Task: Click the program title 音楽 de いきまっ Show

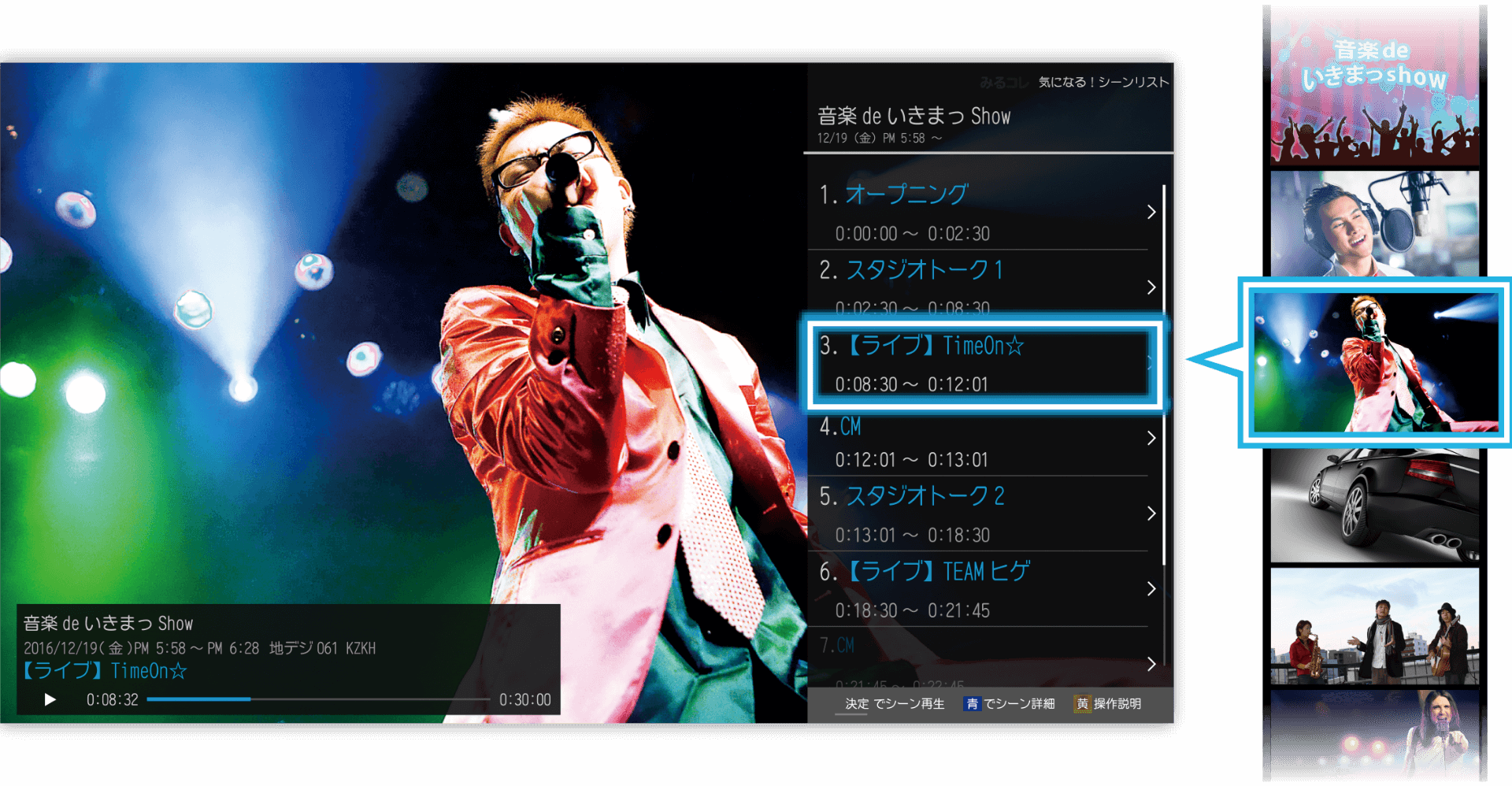Action: coord(913,117)
